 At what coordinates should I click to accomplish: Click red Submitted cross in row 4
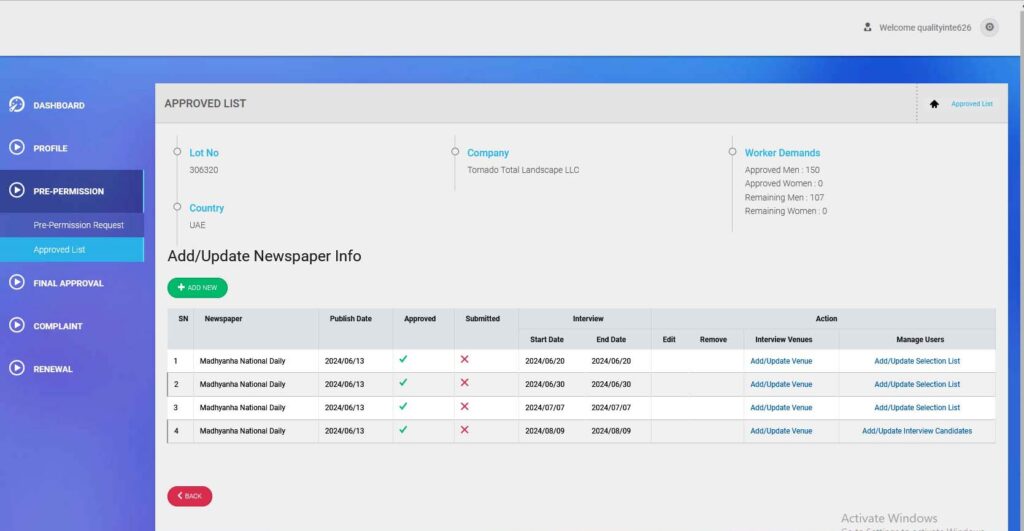pyautogui.click(x=464, y=430)
